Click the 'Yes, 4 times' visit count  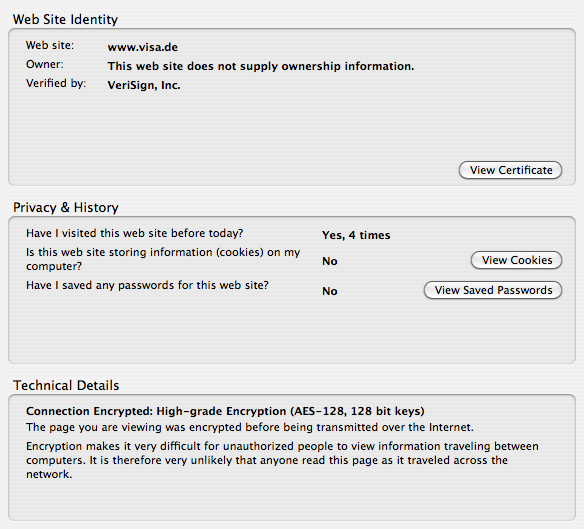356,235
